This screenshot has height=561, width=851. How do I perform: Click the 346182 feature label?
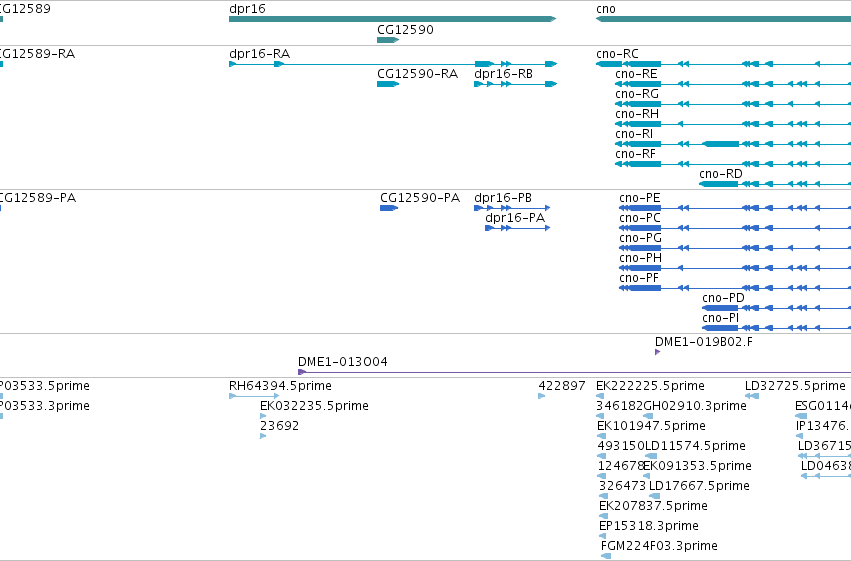click(619, 406)
